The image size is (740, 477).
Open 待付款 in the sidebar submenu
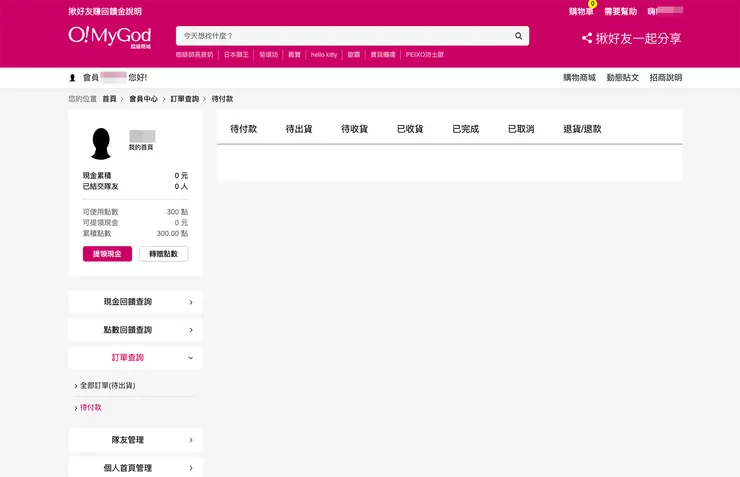point(91,408)
